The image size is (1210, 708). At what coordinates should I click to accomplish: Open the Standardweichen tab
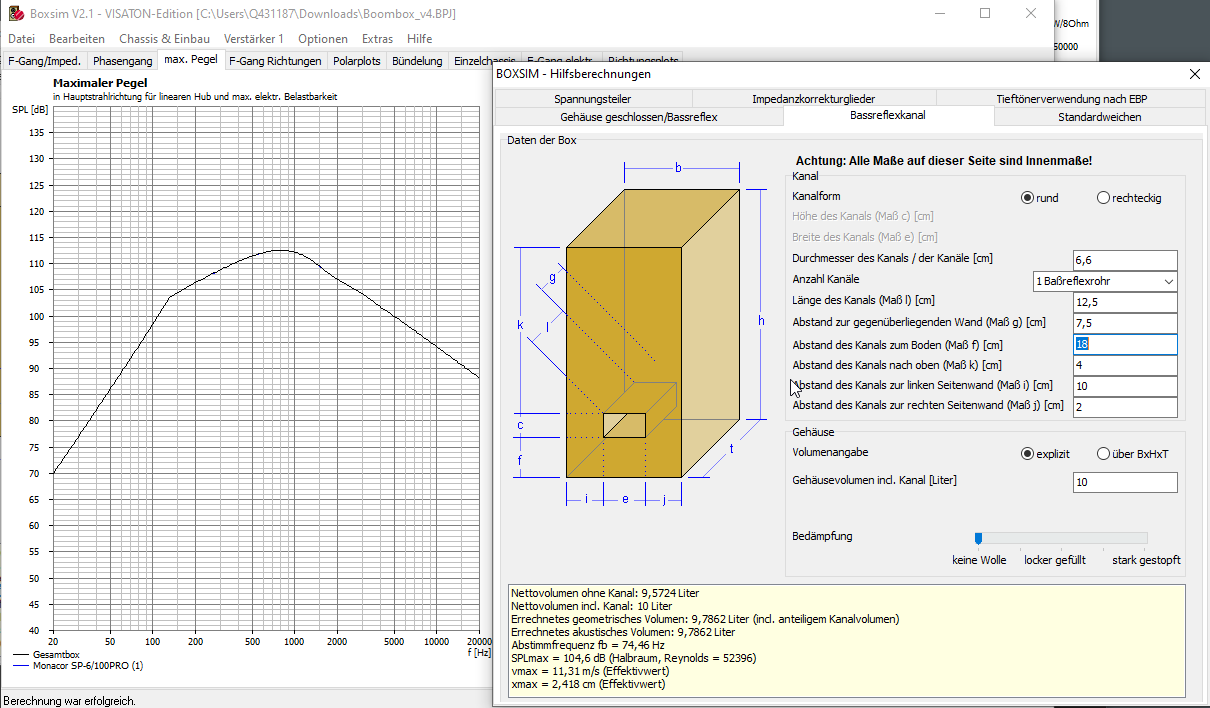(1099, 117)
